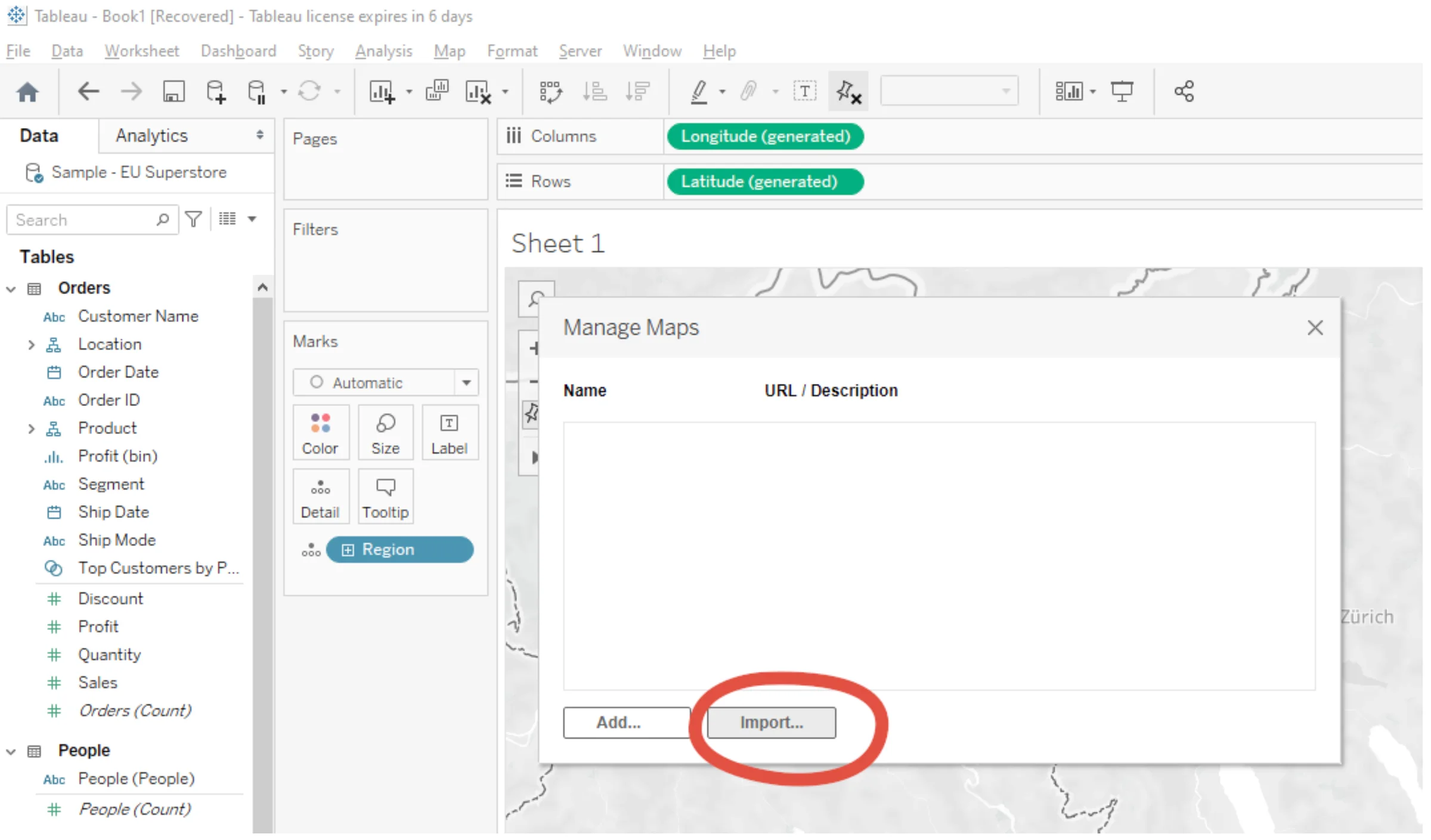Viewport: 1431px width, 840px height.
Task: Select the Order Date field
Action: pos(118,372)
